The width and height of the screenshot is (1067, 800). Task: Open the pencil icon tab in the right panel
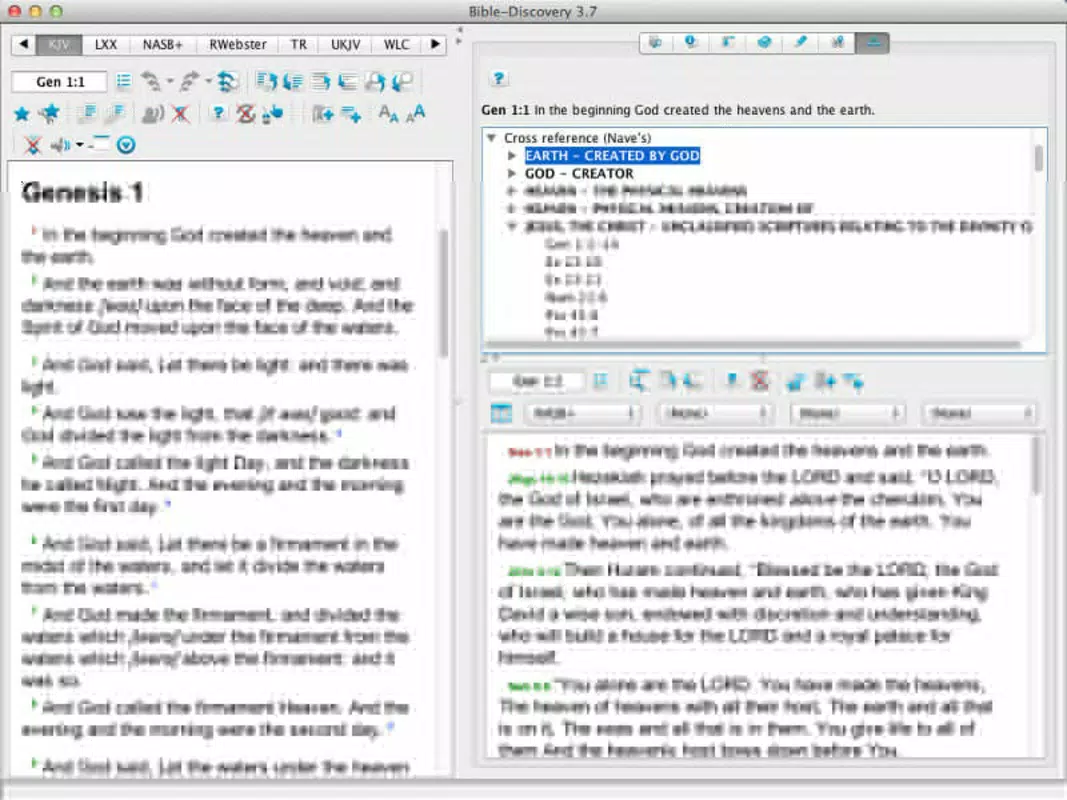pyautogui.click(x=801, y=43)
